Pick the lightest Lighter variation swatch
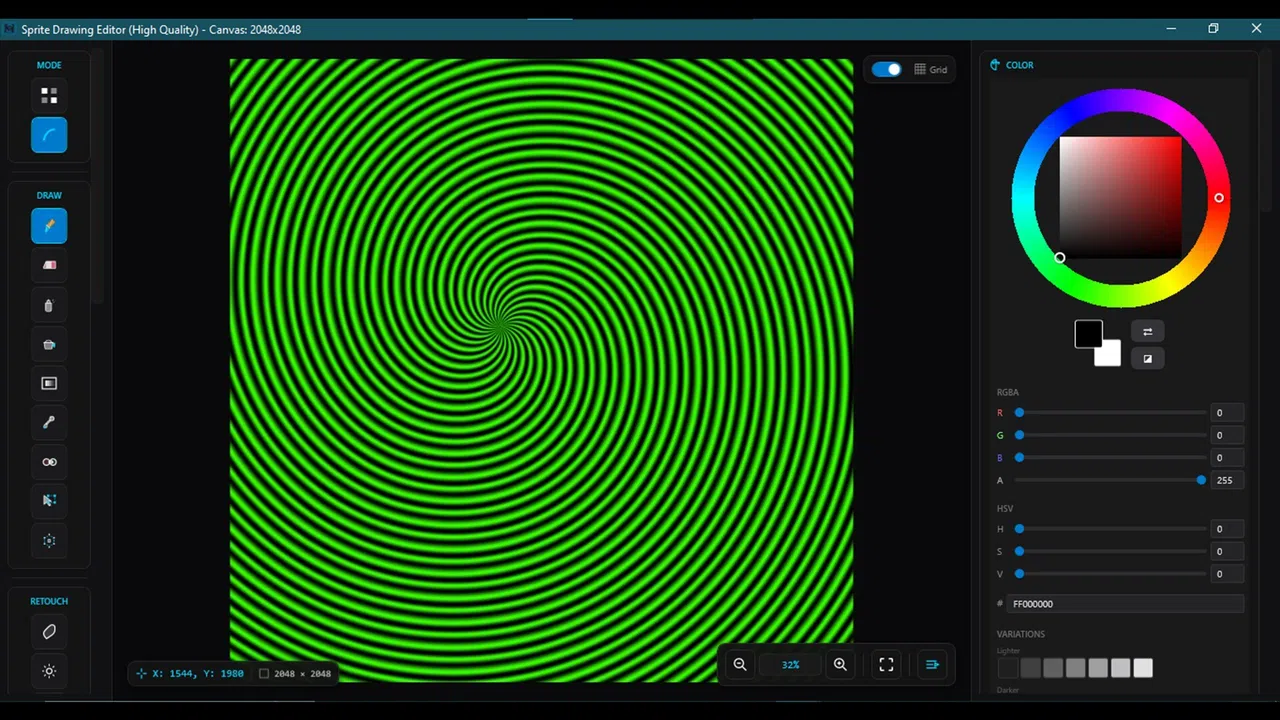This screenshot has width=1280, height=720. click(1143, 668)
